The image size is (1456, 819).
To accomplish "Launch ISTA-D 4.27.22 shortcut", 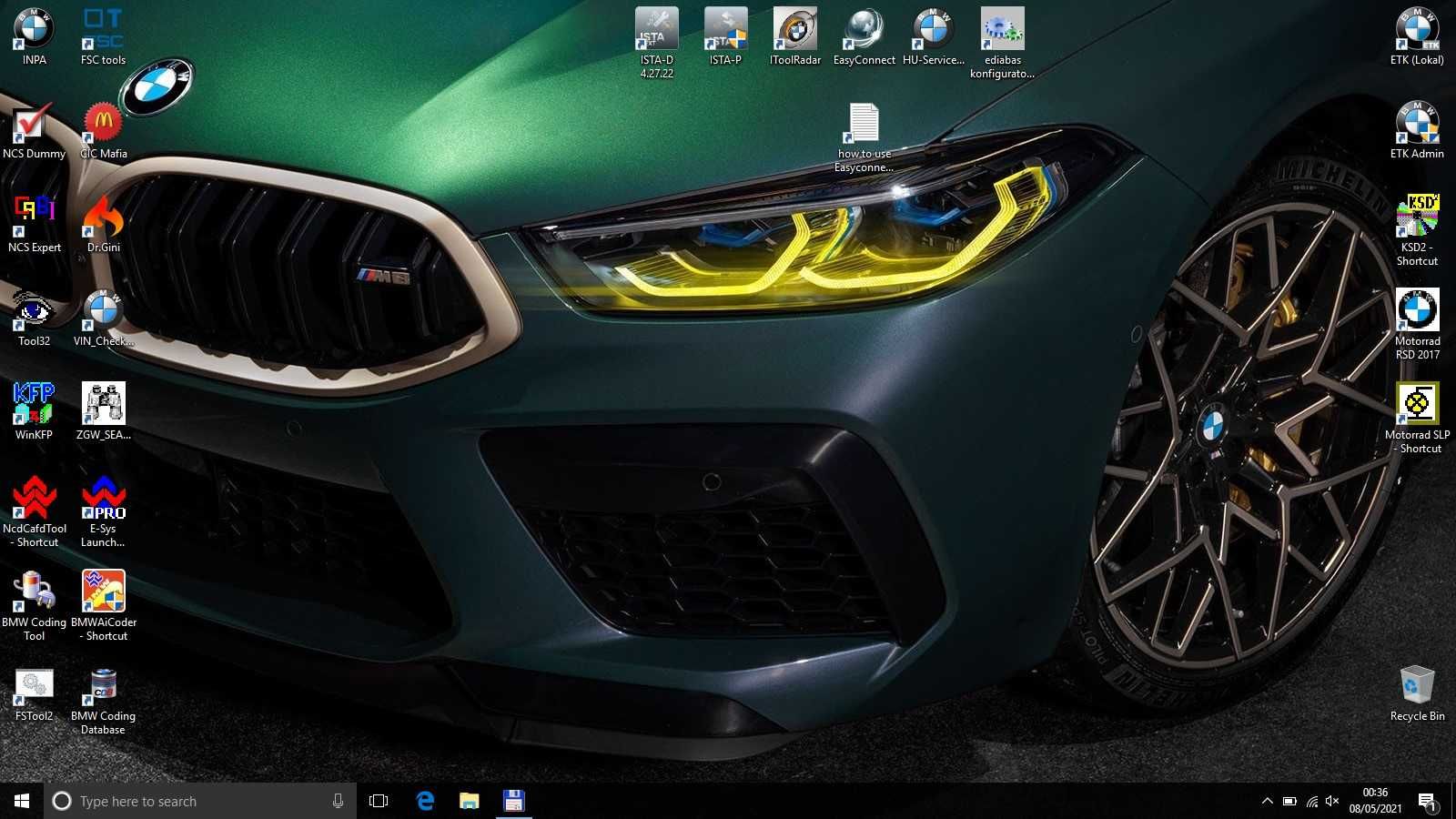I will [x=656, y=43].
